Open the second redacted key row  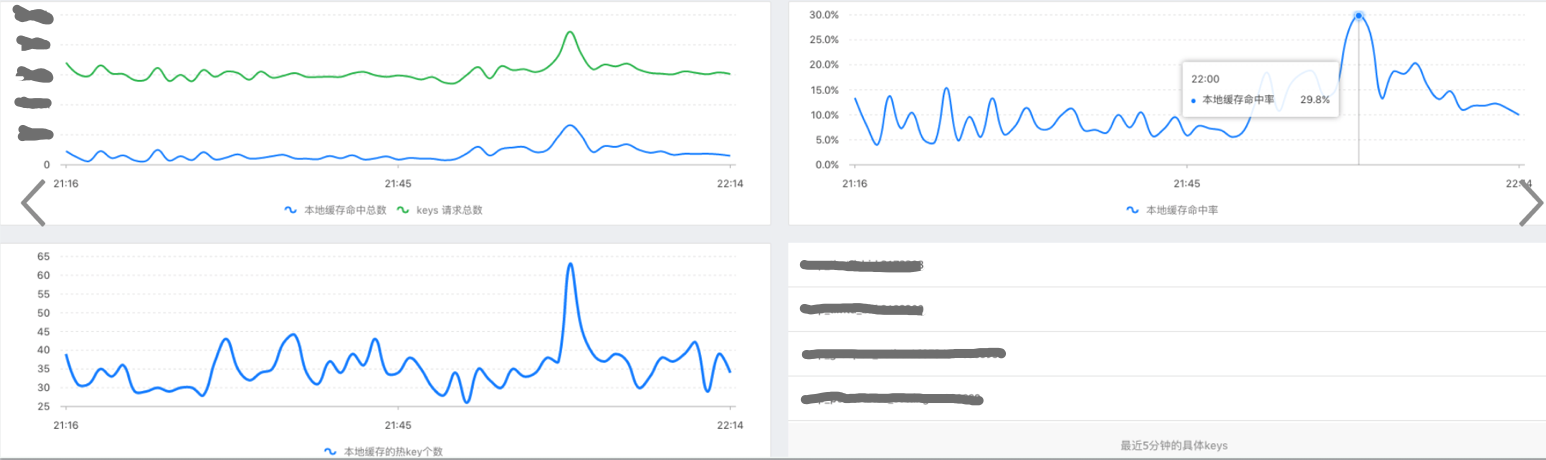[1167, 309]
